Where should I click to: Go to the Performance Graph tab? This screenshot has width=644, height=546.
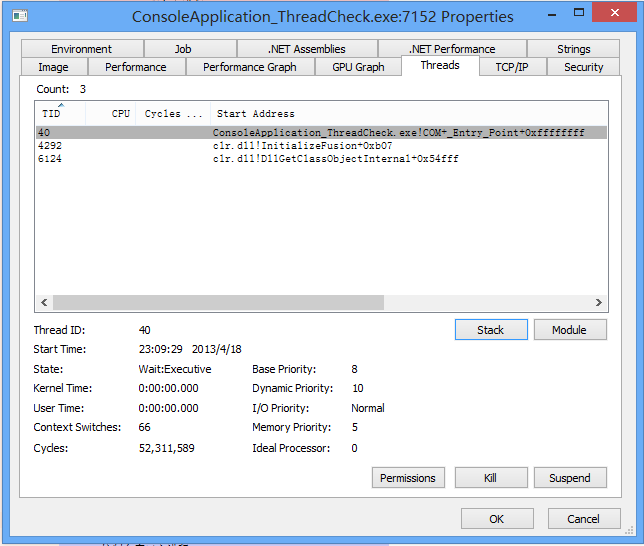click(249, 67)
